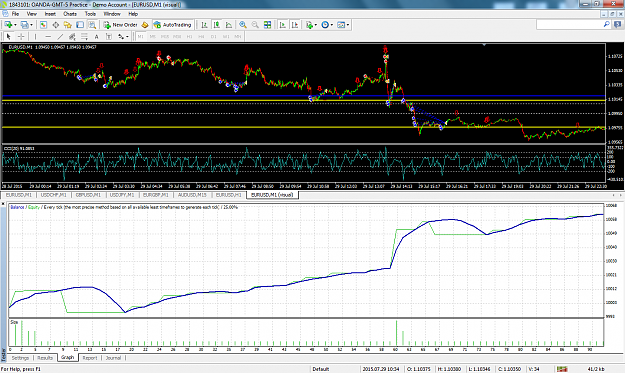Select the Vertical Line tool
This screenshot has height=373, width=625.
(x=35, y=37)
